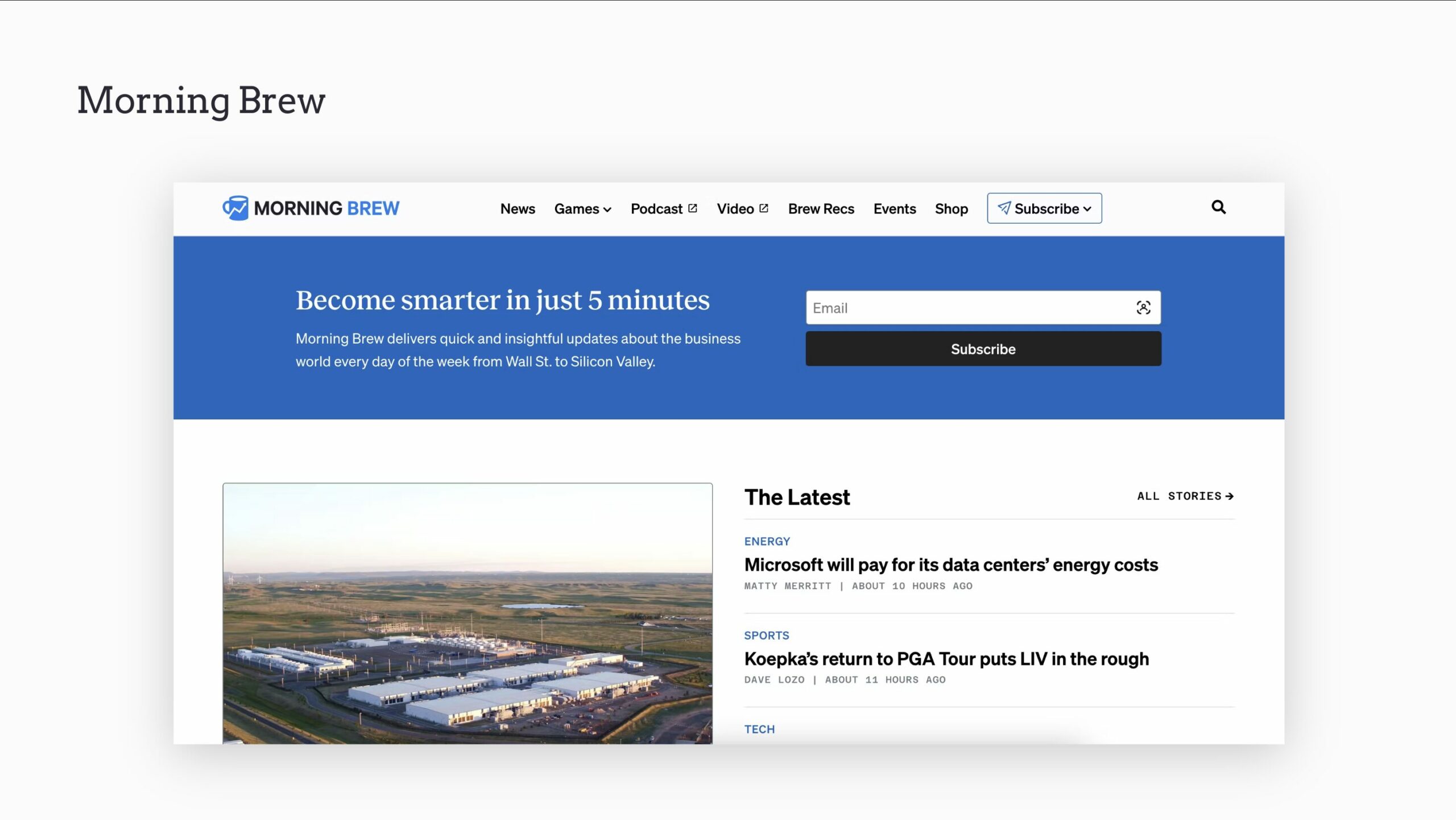
Task: Click the arrow icon beside All Stories
Action: coord(1230,496)
